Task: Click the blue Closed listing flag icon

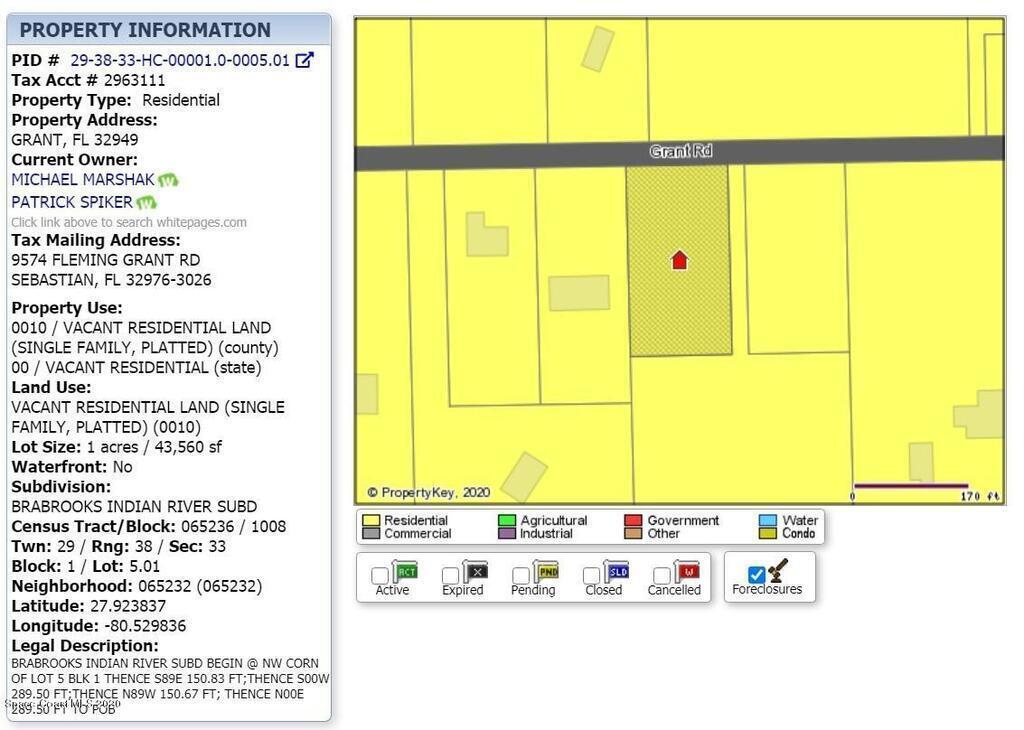Action: 618,572
